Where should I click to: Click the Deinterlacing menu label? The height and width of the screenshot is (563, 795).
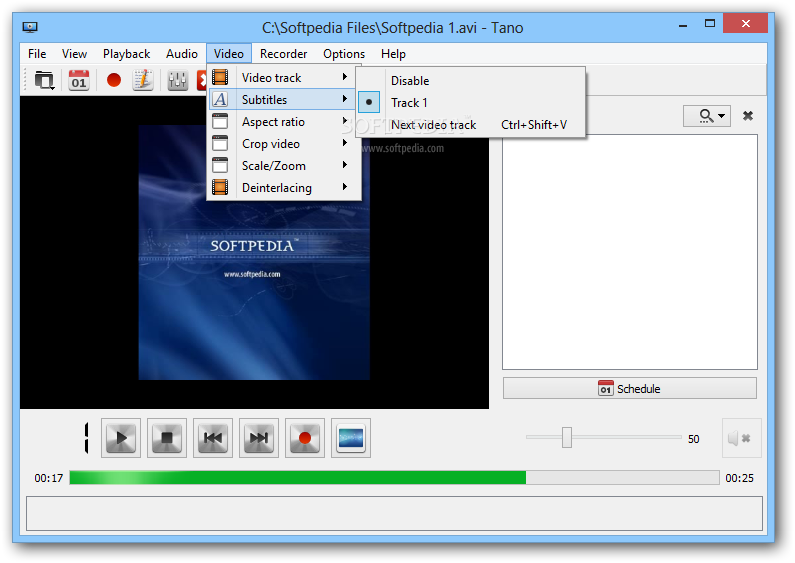coord(277,188)
